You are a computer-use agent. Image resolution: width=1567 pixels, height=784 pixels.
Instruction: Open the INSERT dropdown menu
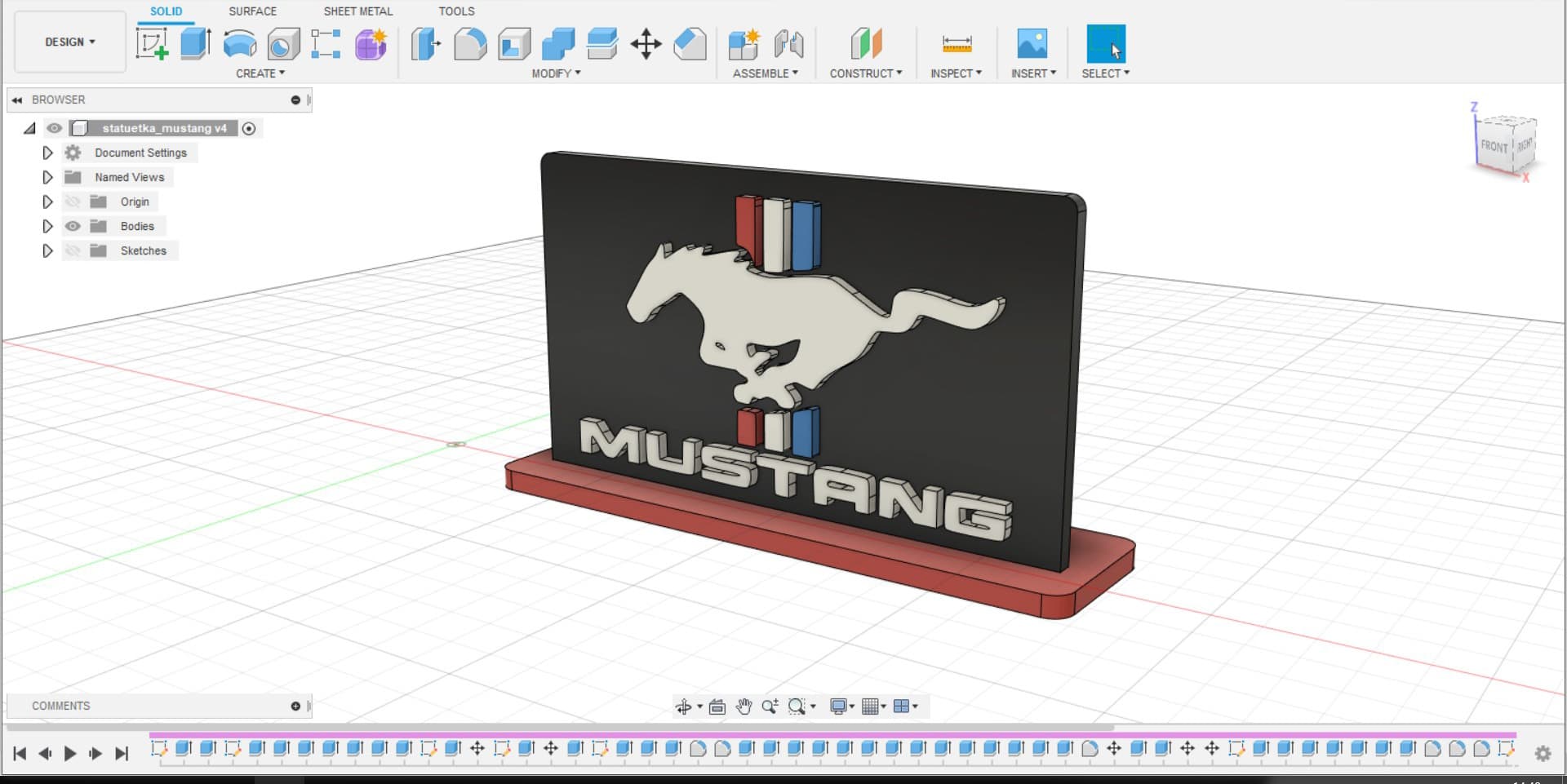click(x=1033, y=73)
